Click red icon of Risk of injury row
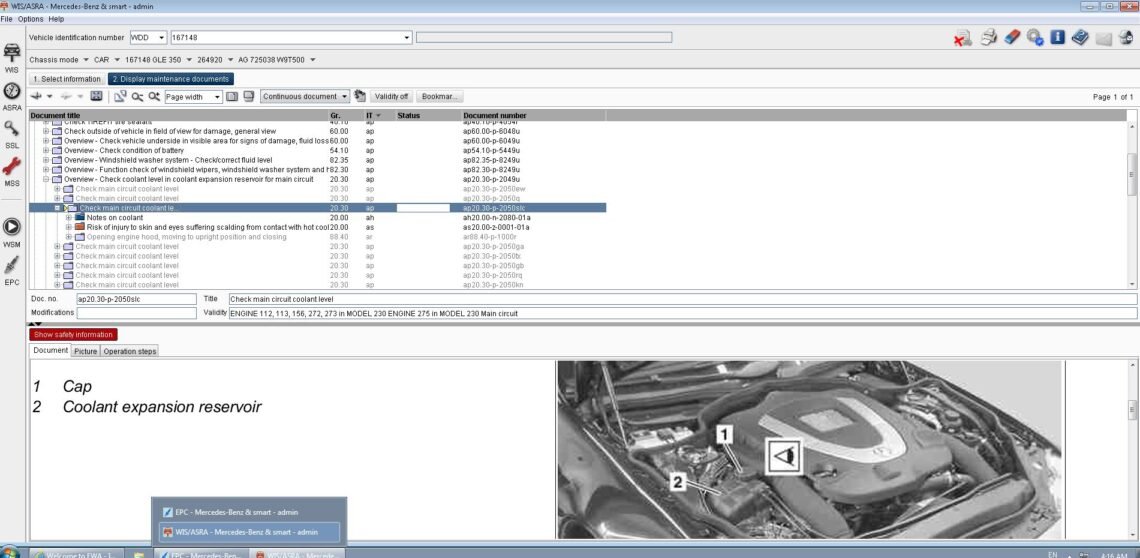 point(80,227)
